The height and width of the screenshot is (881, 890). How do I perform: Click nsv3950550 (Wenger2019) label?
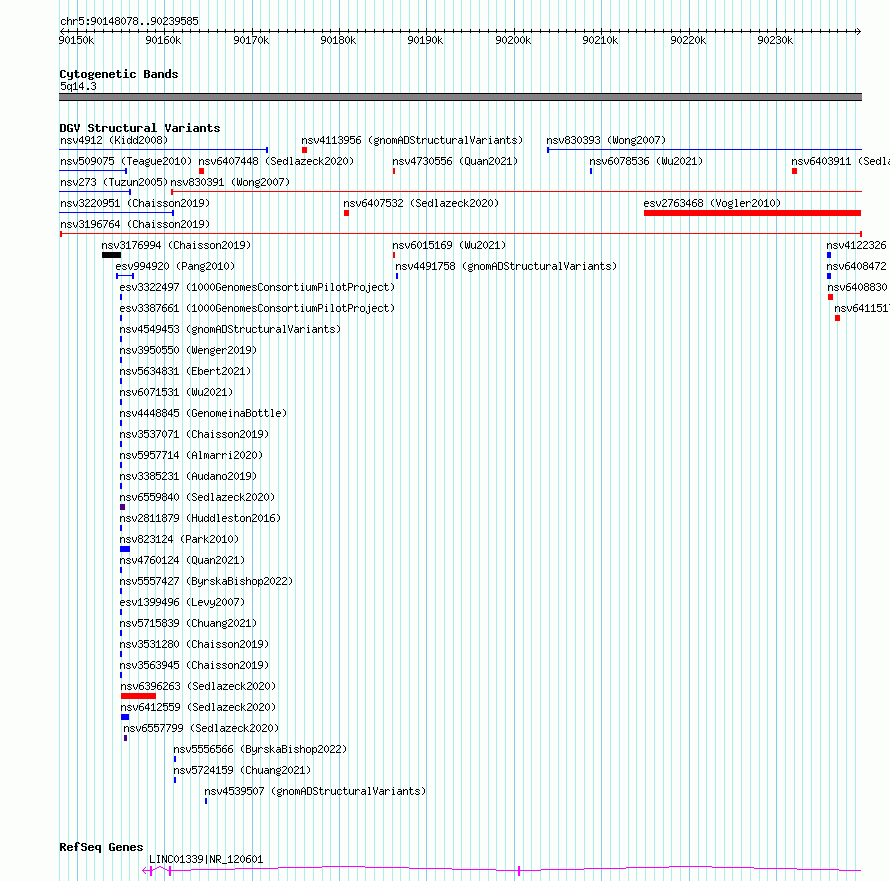click(x=188, y=350)
